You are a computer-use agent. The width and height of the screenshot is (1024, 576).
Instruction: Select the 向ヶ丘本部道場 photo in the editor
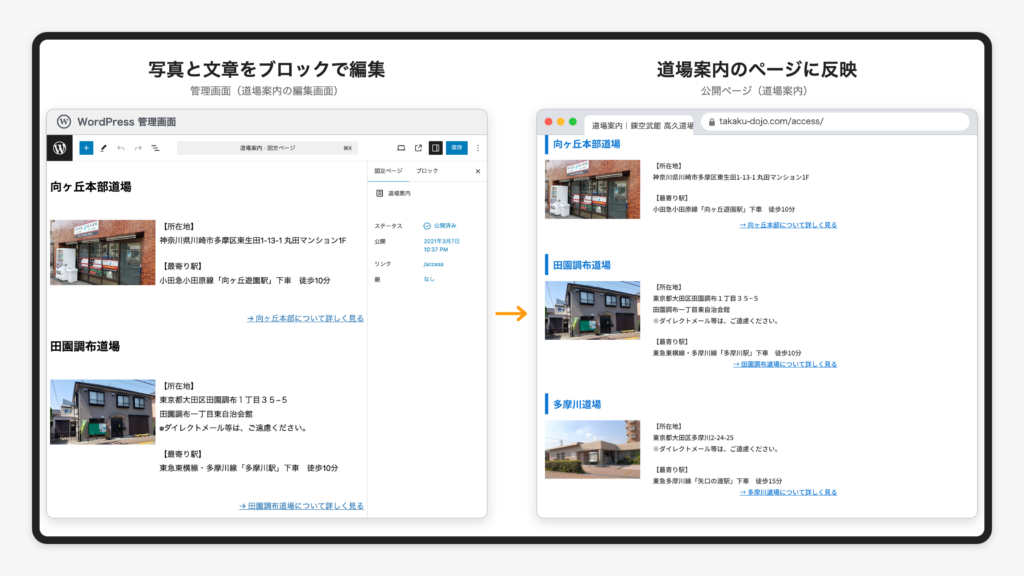click(103, 252)
